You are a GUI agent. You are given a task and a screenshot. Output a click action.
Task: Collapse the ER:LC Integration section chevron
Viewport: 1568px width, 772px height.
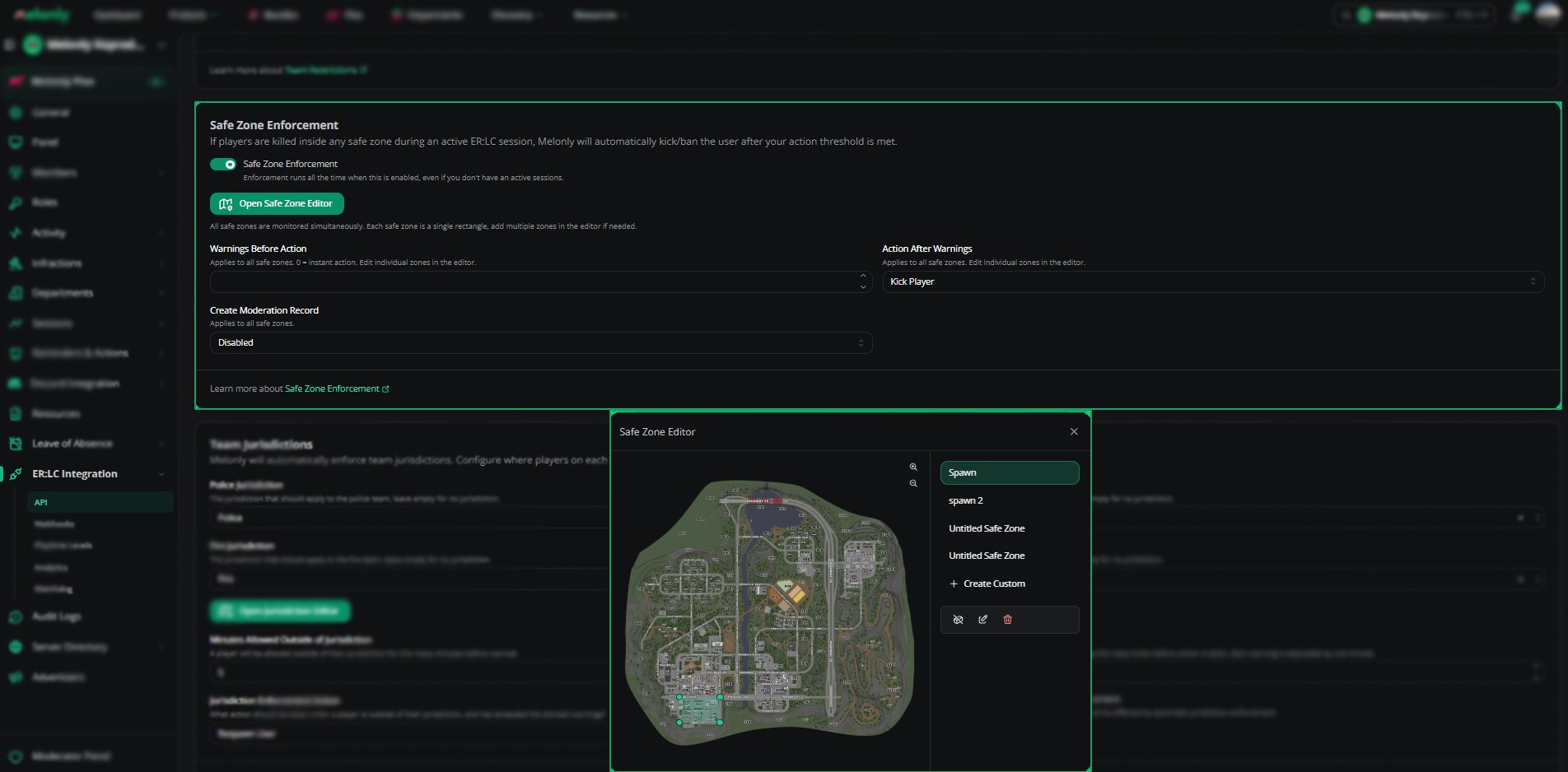tap(161, 474)
